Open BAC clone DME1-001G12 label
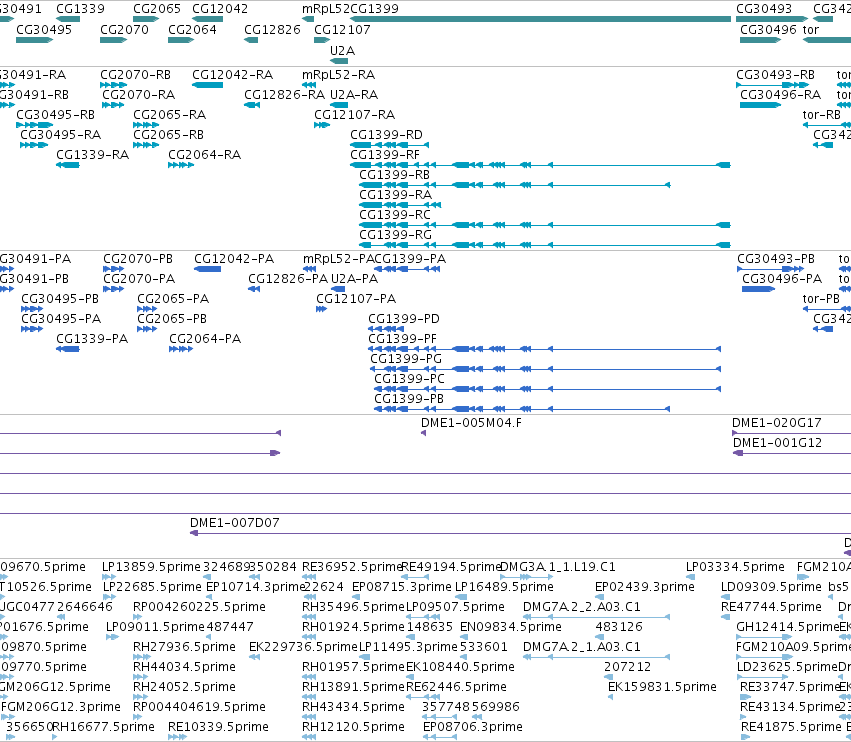The image size is (851, 742). click(x=777, y=443)
